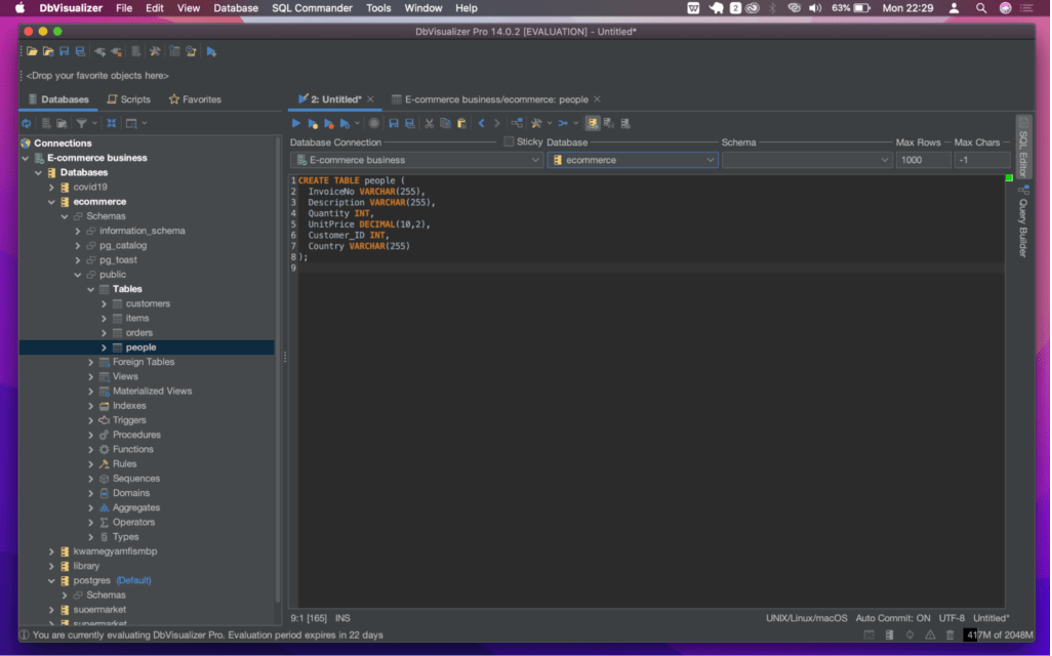
Task: Click the Cut scissors icon in the editor toolbar
Action: pyautogui.click(x=429, y=123)
